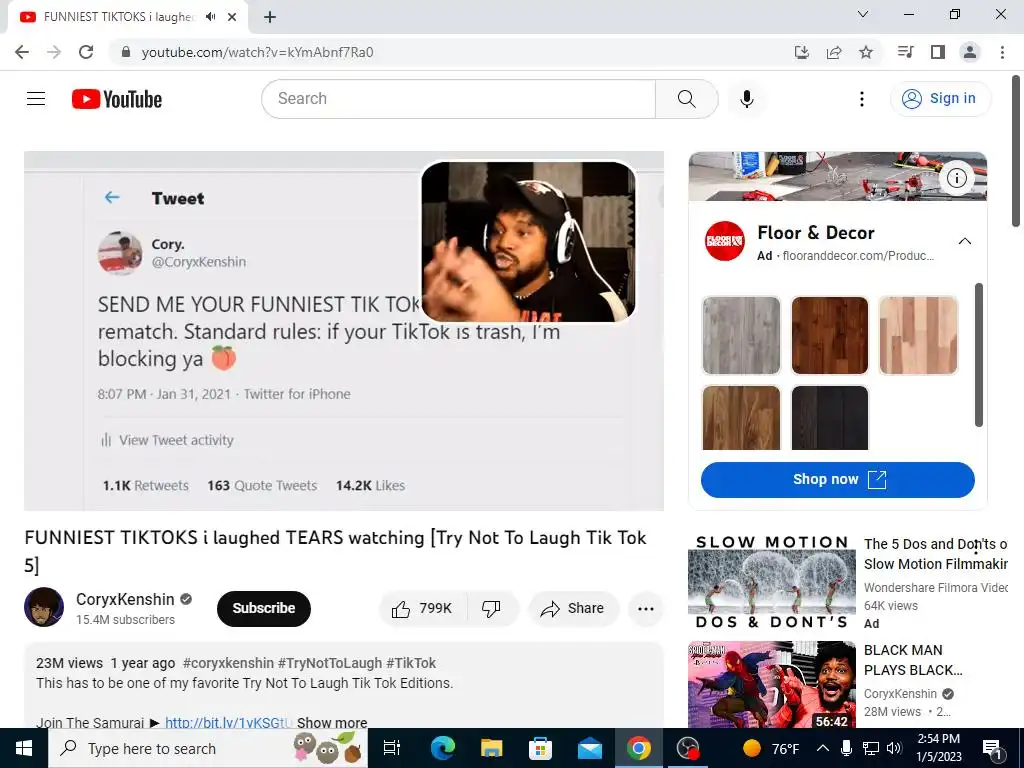Click the #TryNotToLaugh hashtag

pyautogui.click(x=330, y=663)
